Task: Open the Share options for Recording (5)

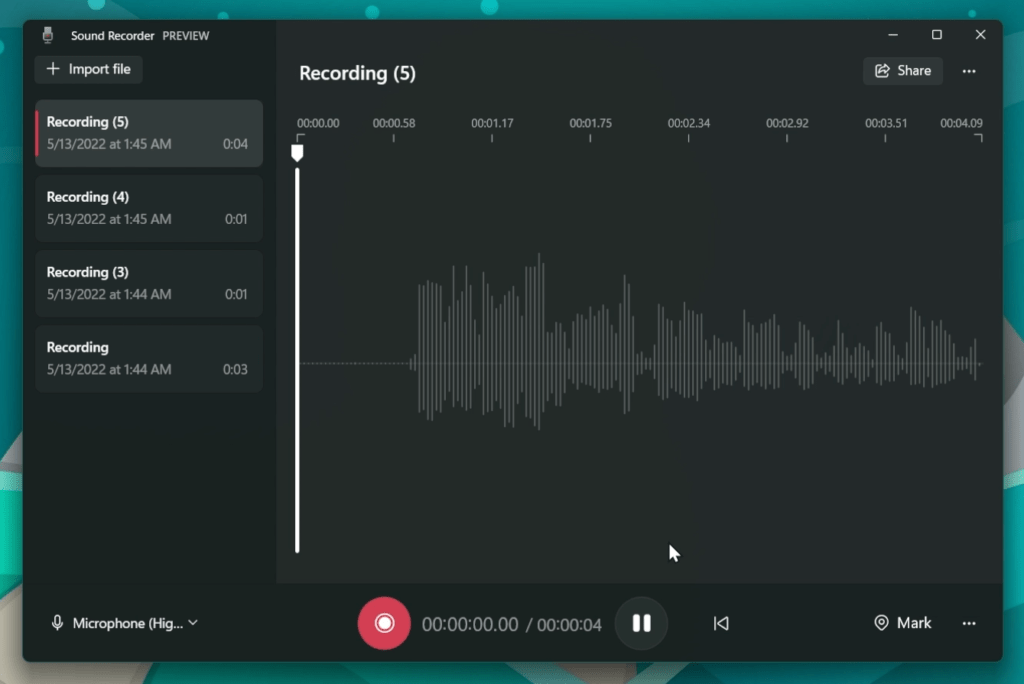Action: click(x=902, y=71)
